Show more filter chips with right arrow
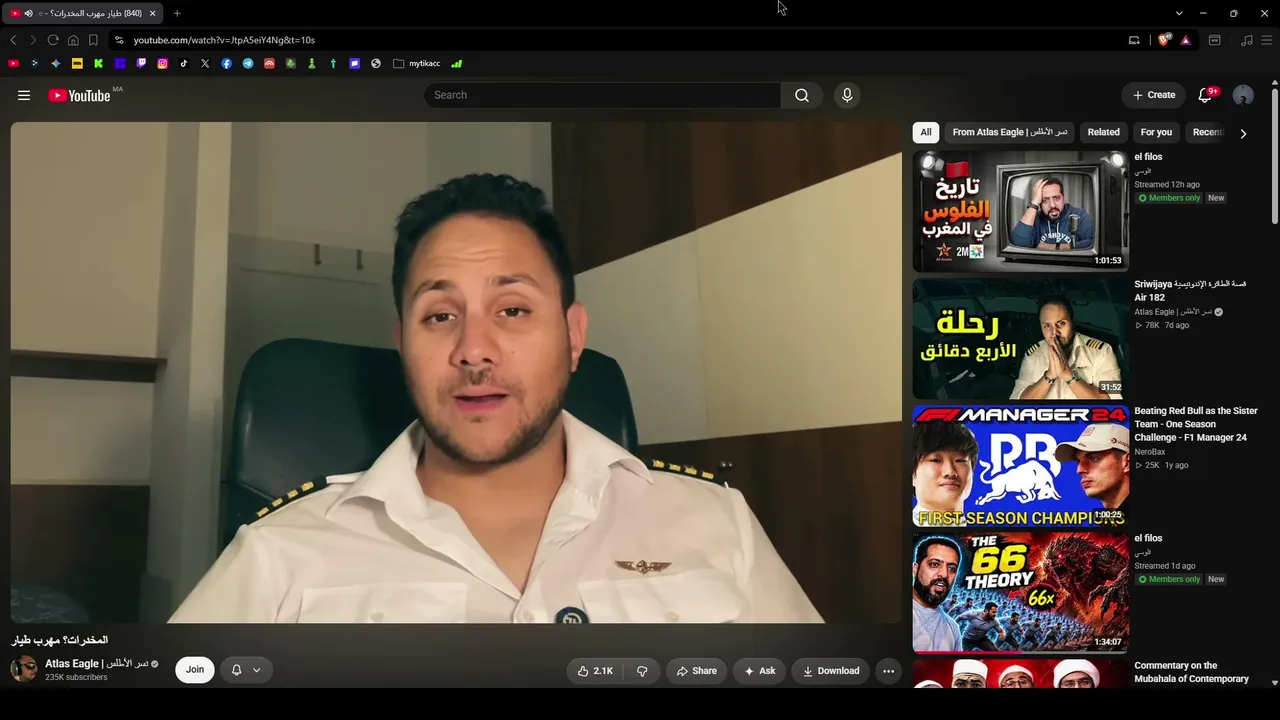 tap(1243, 133)
